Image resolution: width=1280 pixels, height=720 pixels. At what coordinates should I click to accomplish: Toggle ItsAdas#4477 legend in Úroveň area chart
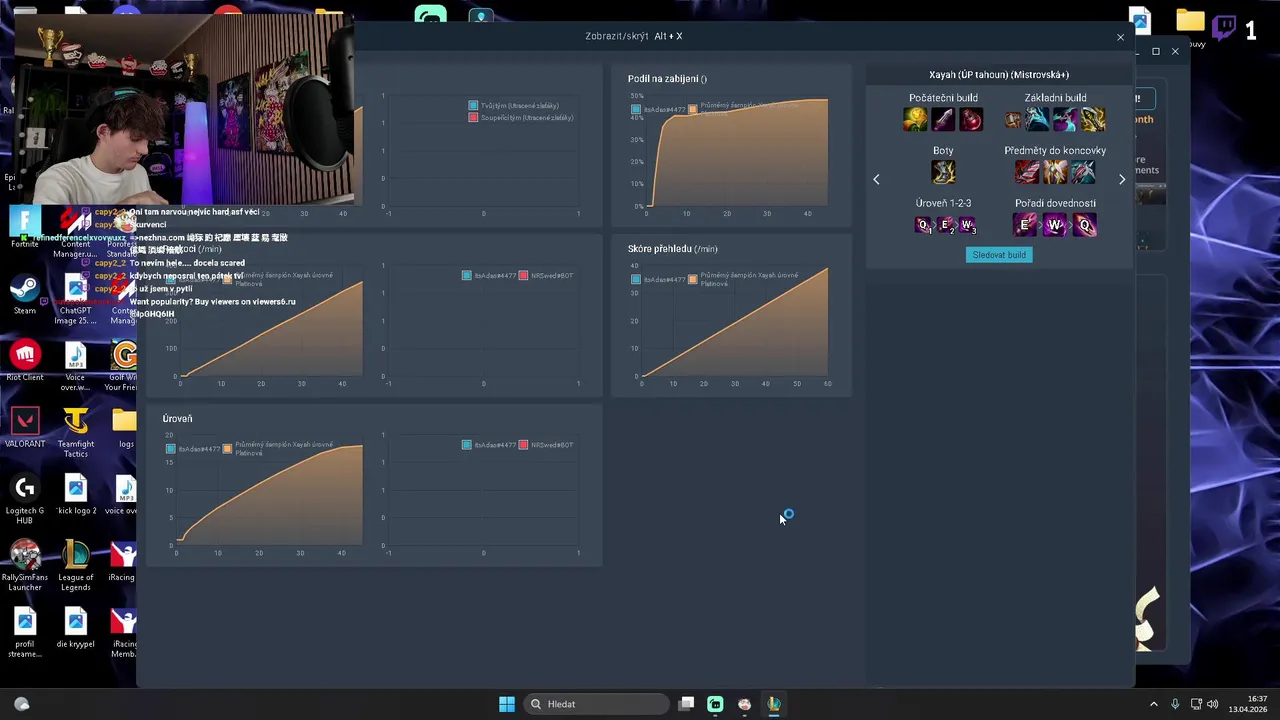[193, 449]
